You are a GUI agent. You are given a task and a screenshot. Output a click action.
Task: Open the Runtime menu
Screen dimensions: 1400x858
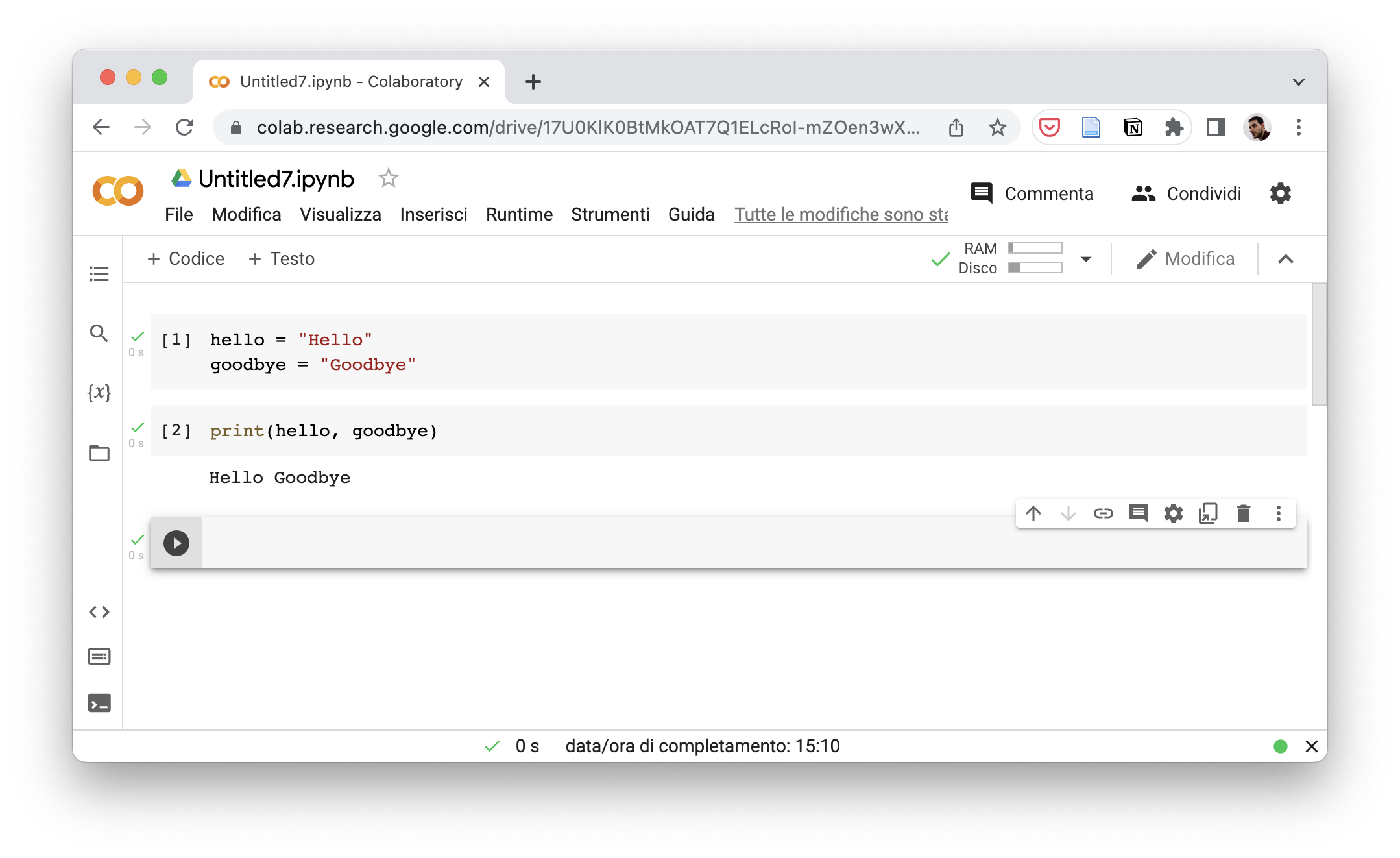pos(519,215)
